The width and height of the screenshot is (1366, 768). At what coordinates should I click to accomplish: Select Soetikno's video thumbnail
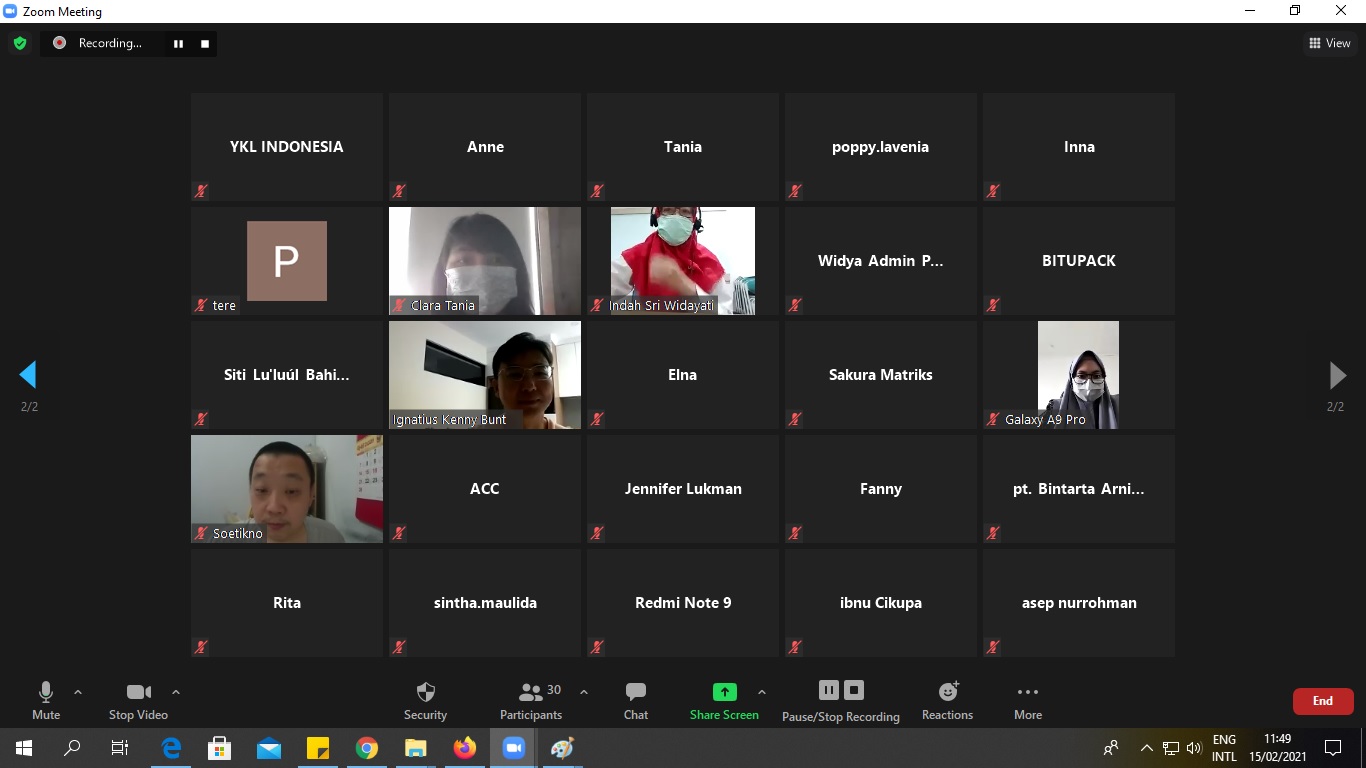[287, 488]
